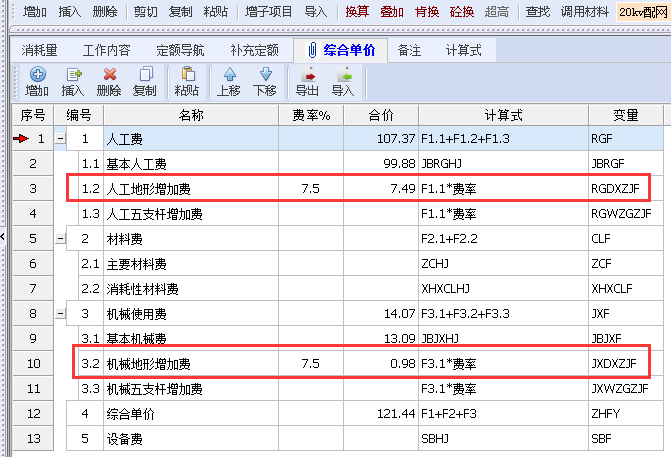Image resolution: width=671 pixels, height=457 pixels.
Task: Open the 消耗量 tab
Action: (39, 50)
